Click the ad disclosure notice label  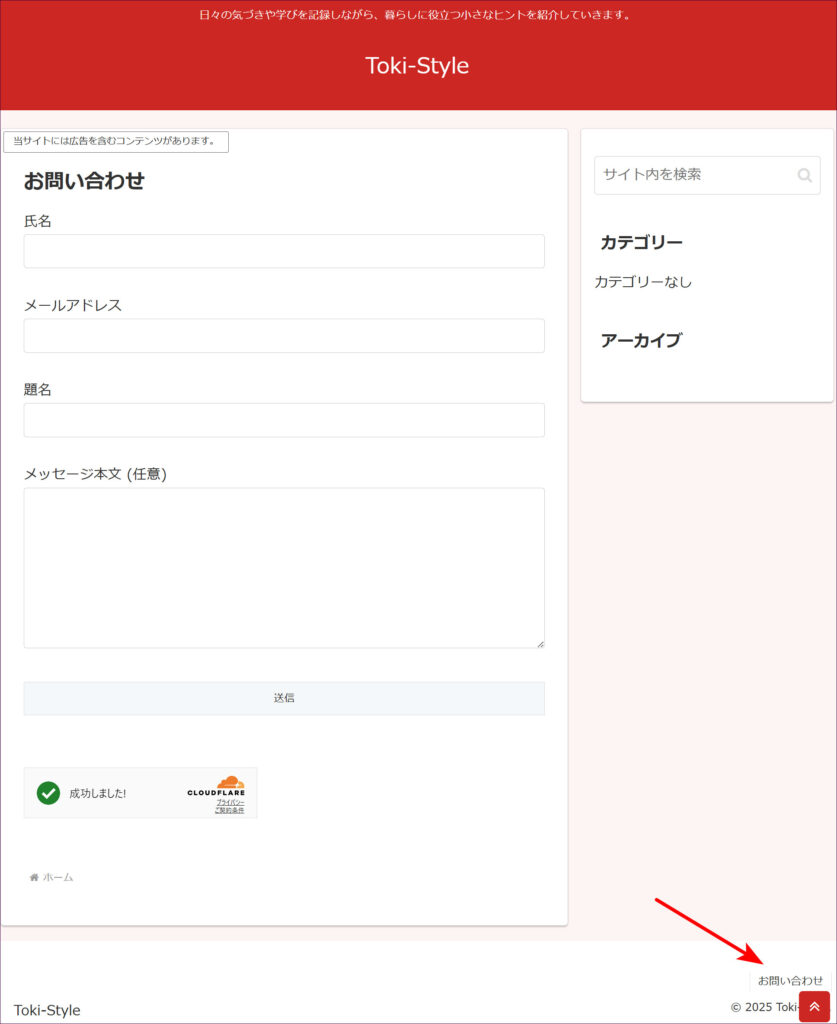(115, 141)
